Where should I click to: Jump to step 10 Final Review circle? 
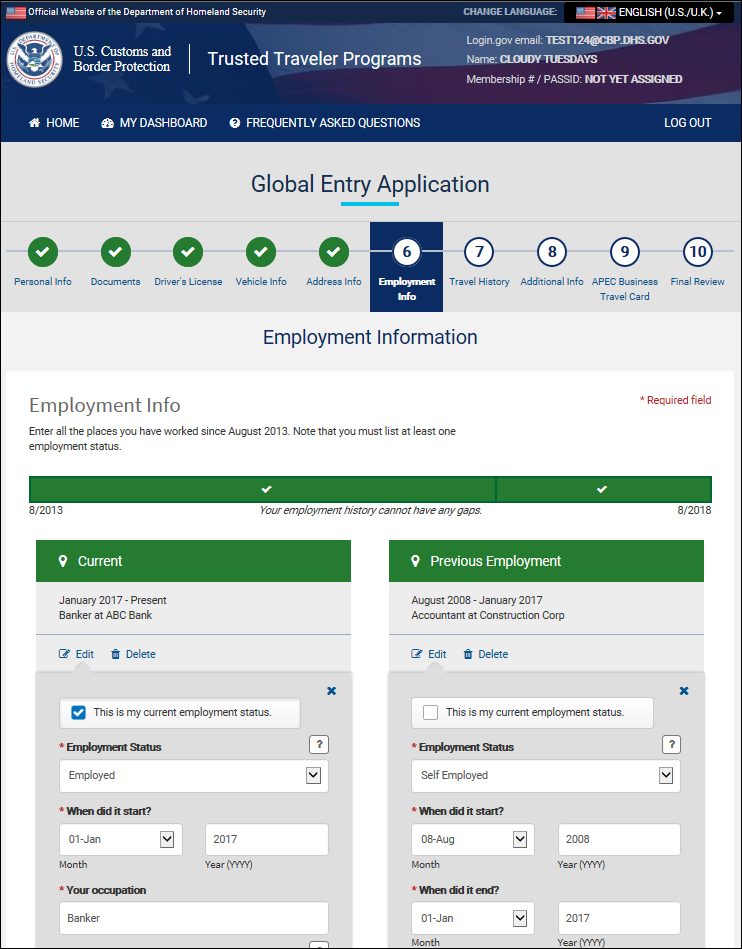click(x=697, y=252)
